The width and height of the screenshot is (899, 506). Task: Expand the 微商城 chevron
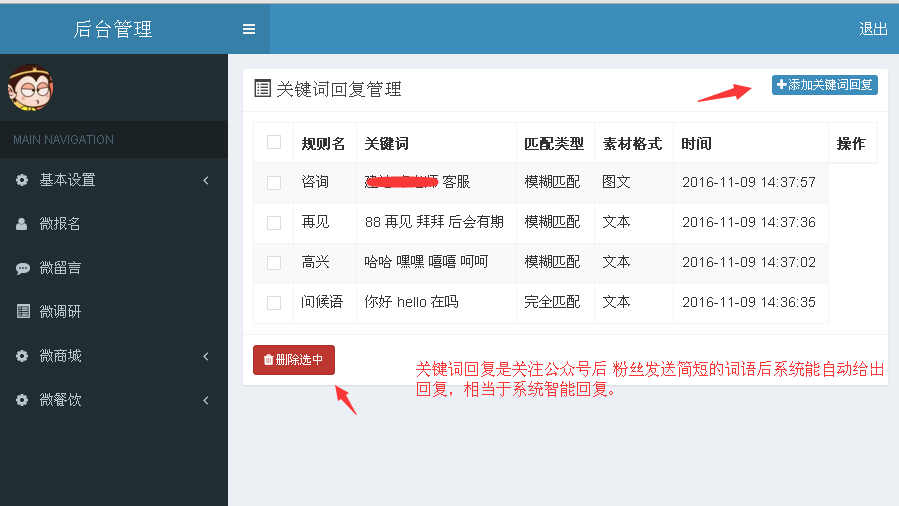click(206, 356)
